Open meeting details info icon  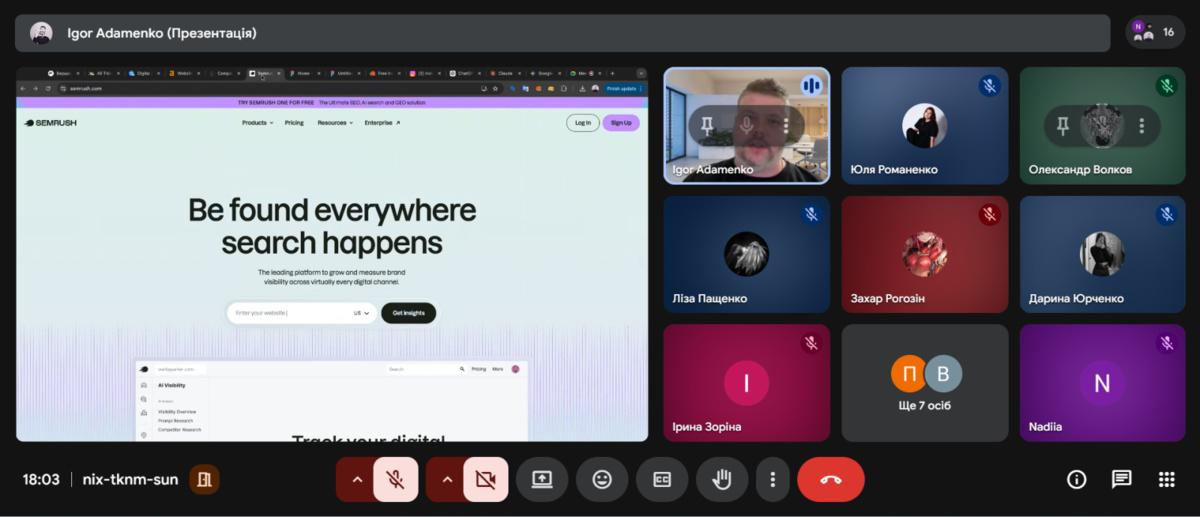point(1076,479)
